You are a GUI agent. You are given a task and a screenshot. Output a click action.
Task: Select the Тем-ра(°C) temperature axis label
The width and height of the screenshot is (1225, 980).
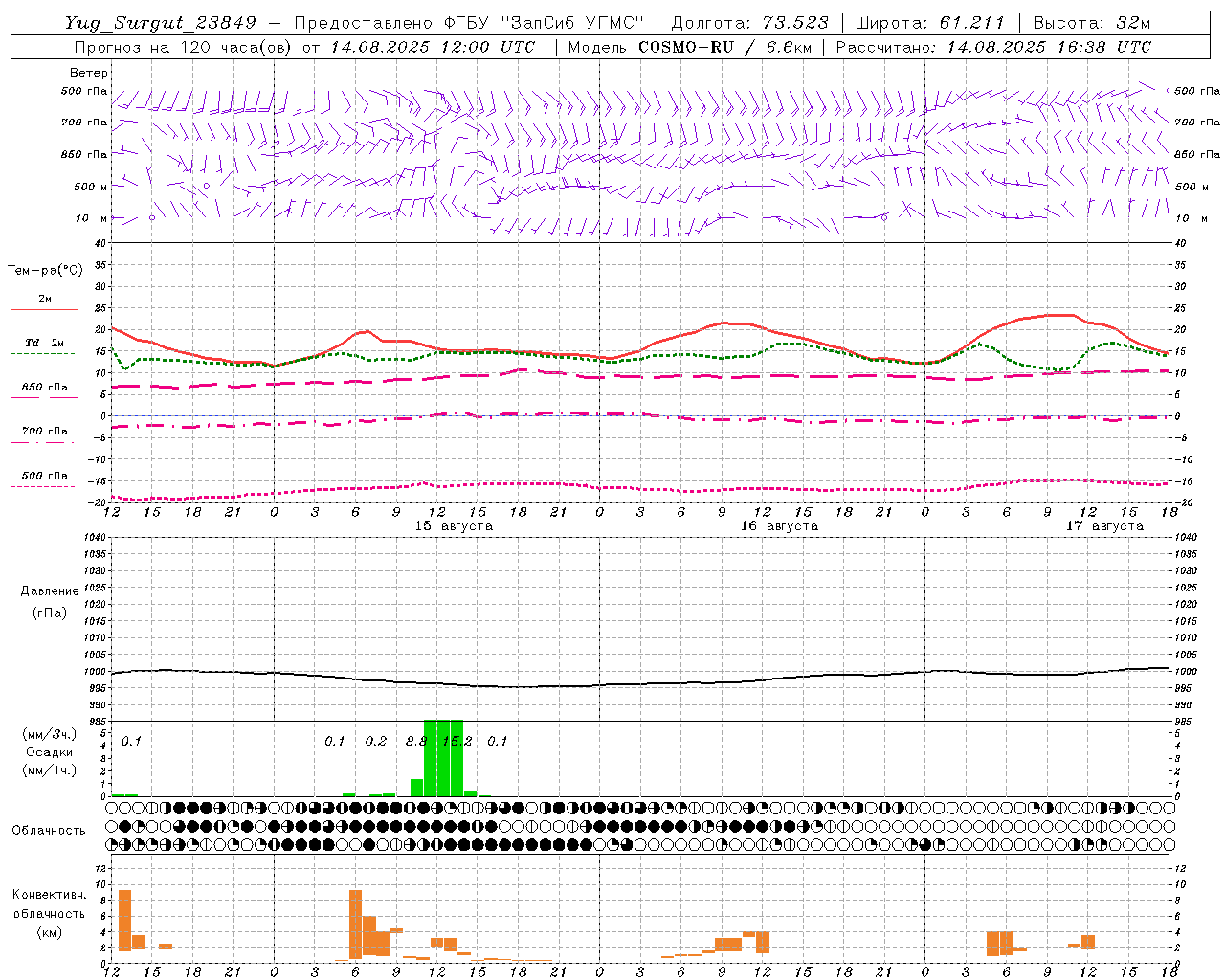tap(45, 271)
